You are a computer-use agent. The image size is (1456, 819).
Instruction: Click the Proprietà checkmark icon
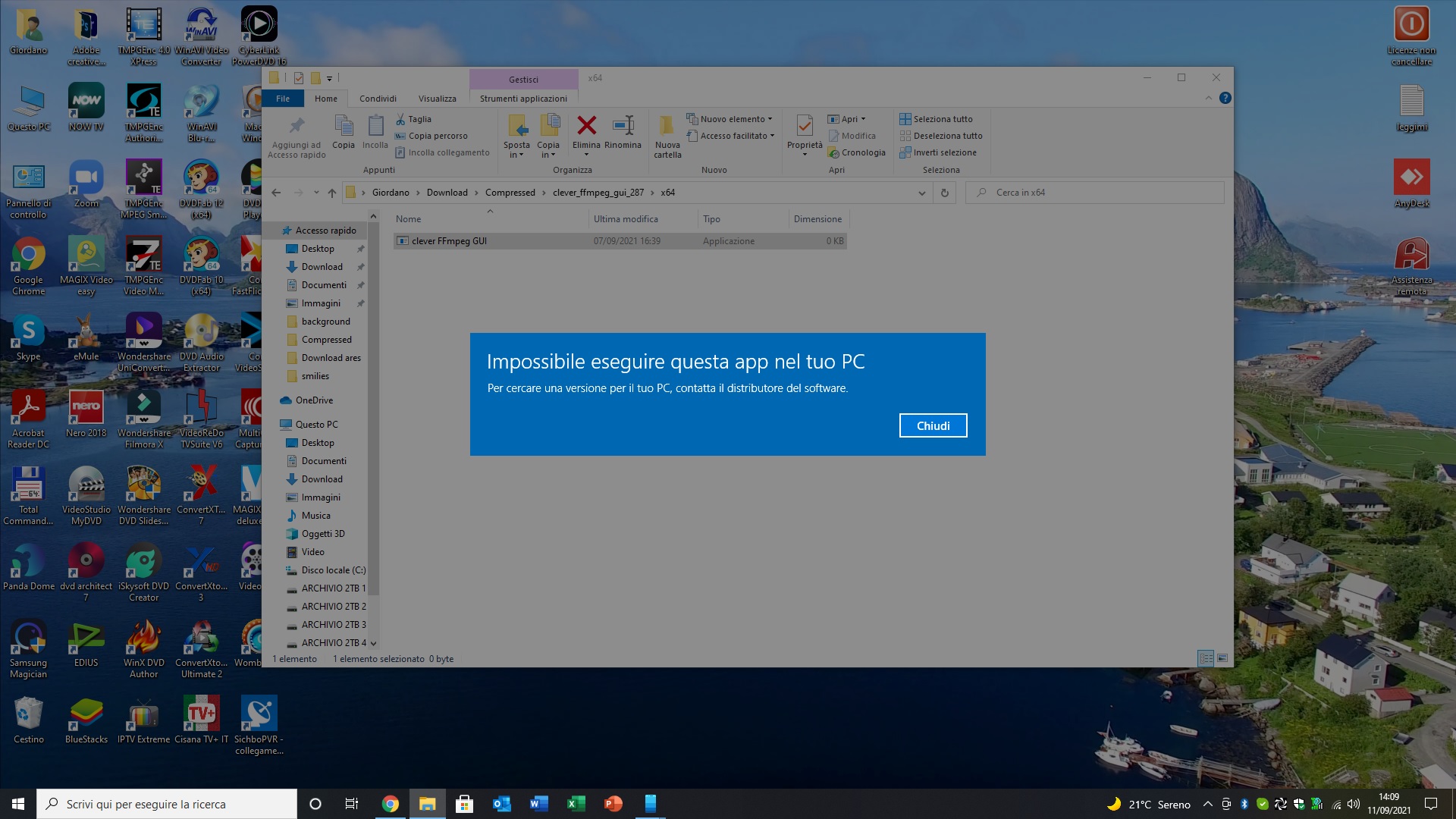pos(804,125)
